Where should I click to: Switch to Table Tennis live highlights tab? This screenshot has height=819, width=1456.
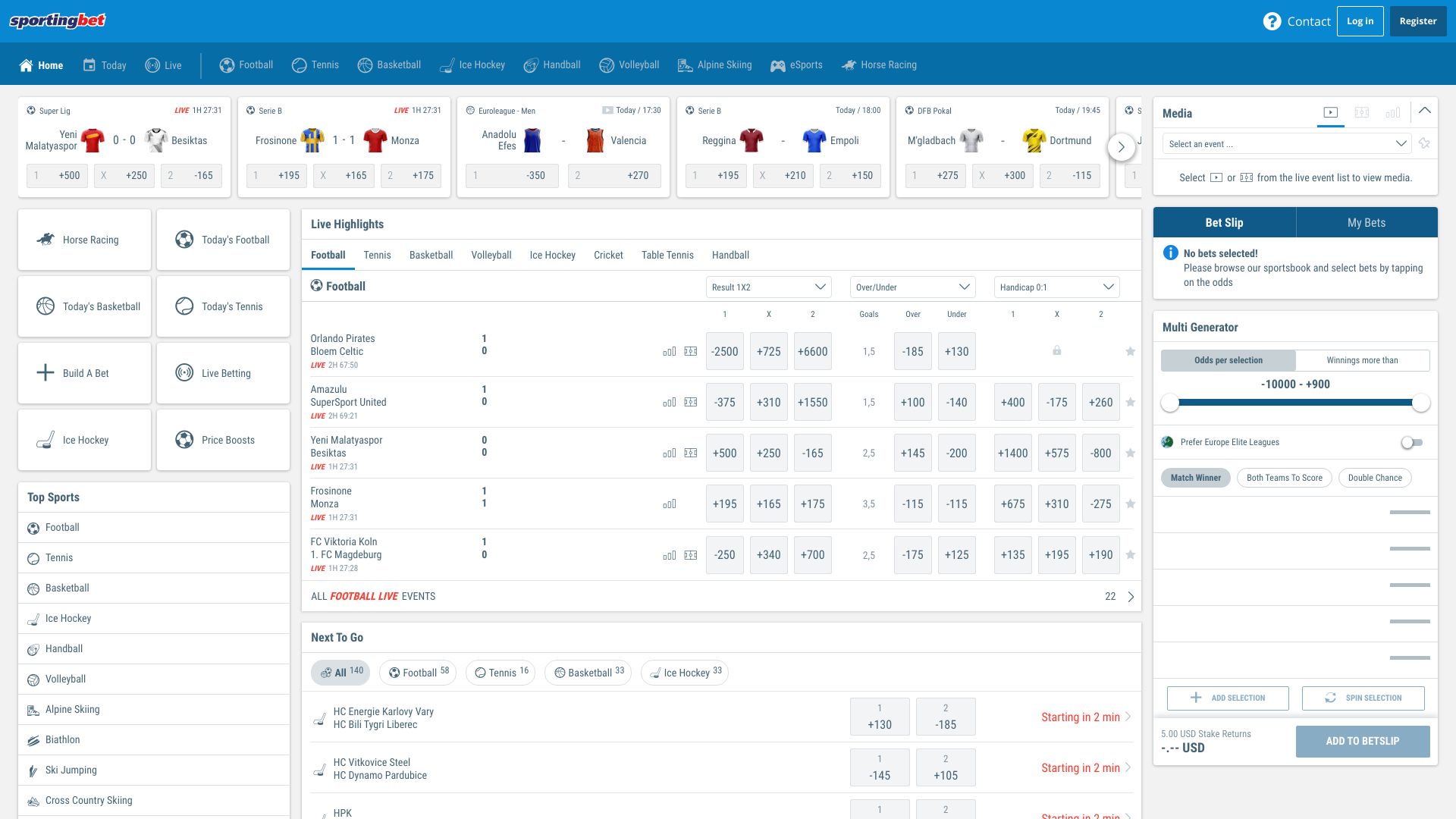[x=667, y=256]
